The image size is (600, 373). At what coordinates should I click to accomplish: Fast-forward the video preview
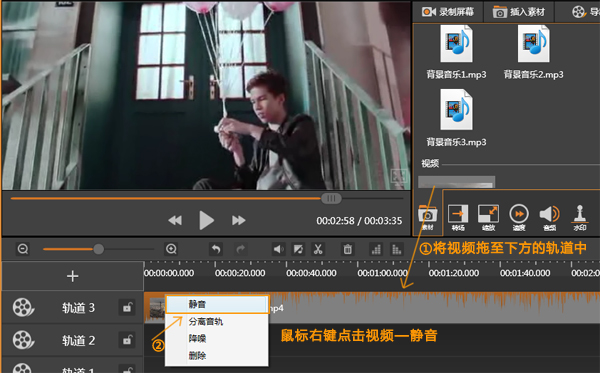coord(239,220)
